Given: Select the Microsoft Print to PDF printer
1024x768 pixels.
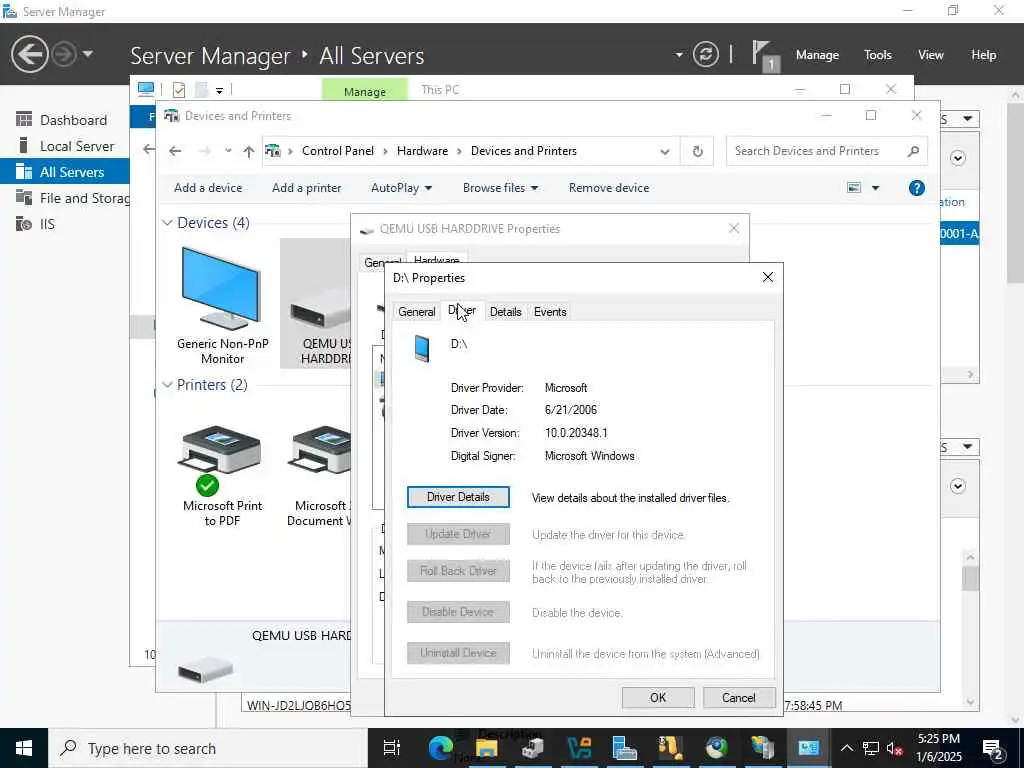Looking at the screenshot, I should point(222,475).
